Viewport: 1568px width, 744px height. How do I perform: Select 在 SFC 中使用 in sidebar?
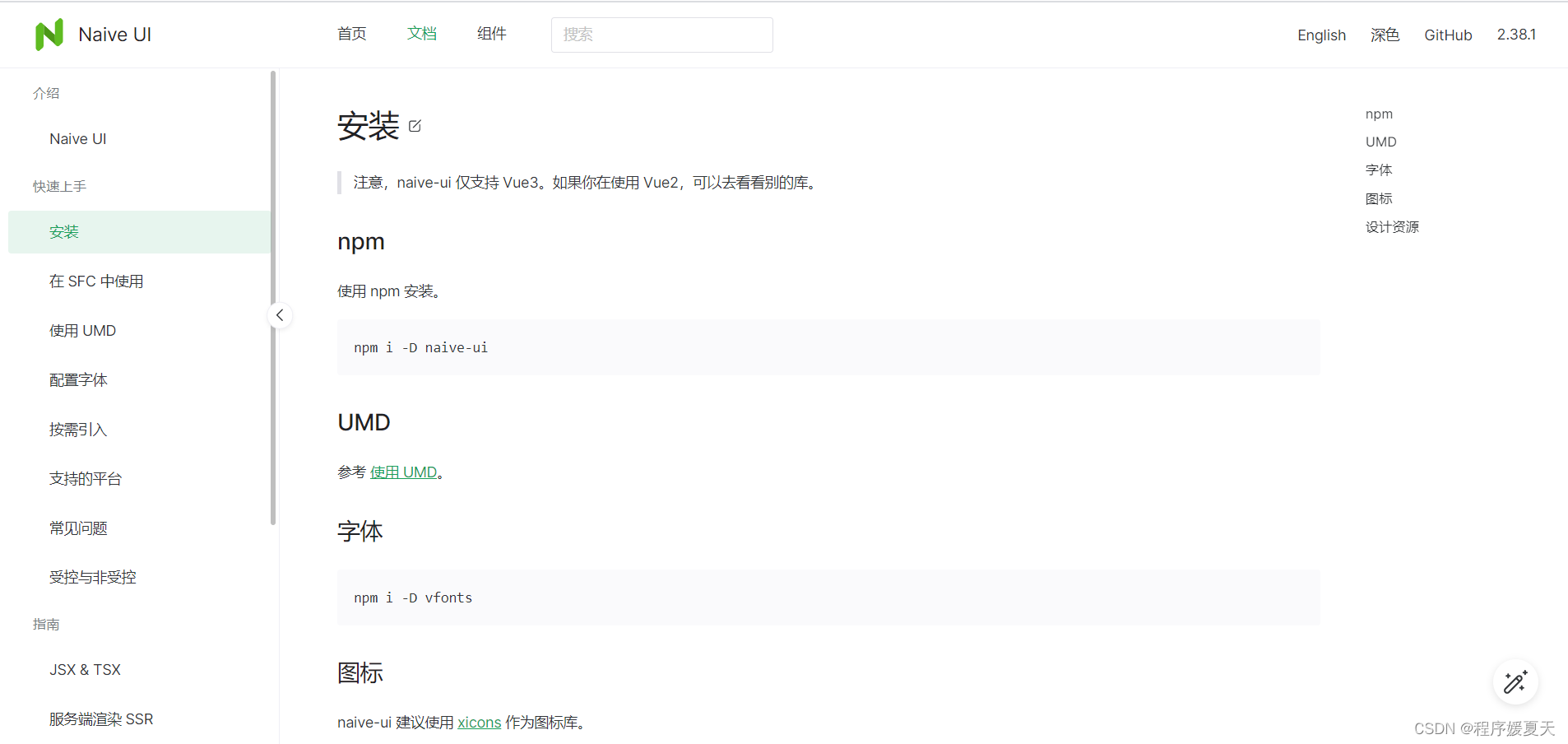click(96, 281)
